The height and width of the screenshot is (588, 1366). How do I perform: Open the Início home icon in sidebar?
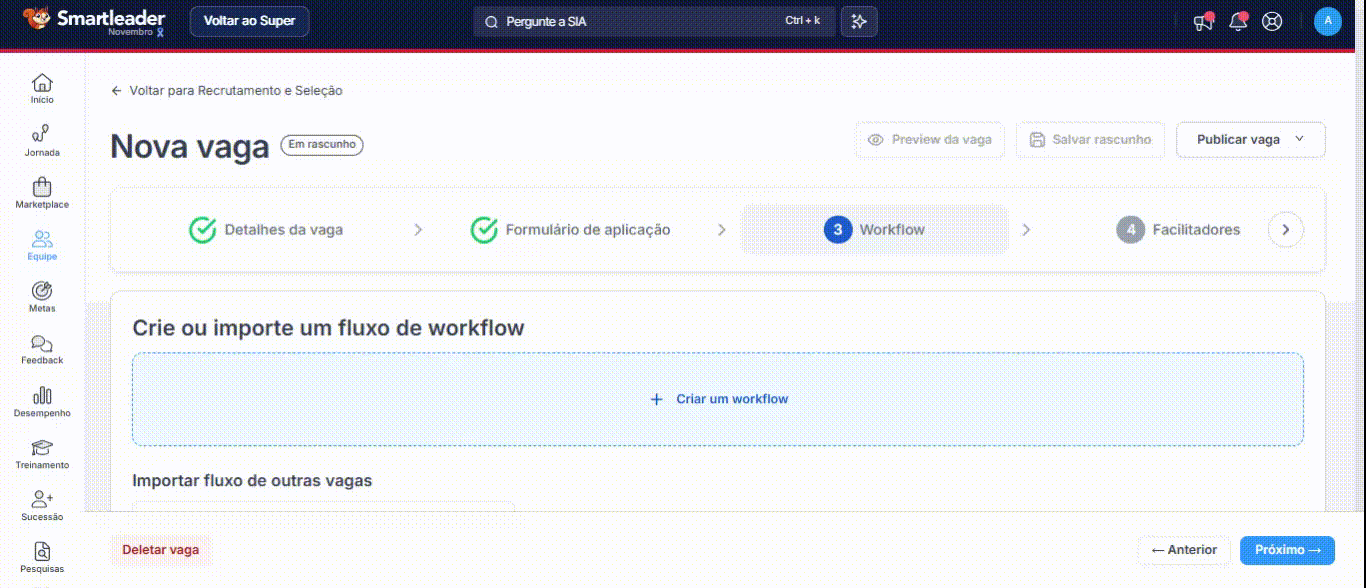[x=42, y=83]
